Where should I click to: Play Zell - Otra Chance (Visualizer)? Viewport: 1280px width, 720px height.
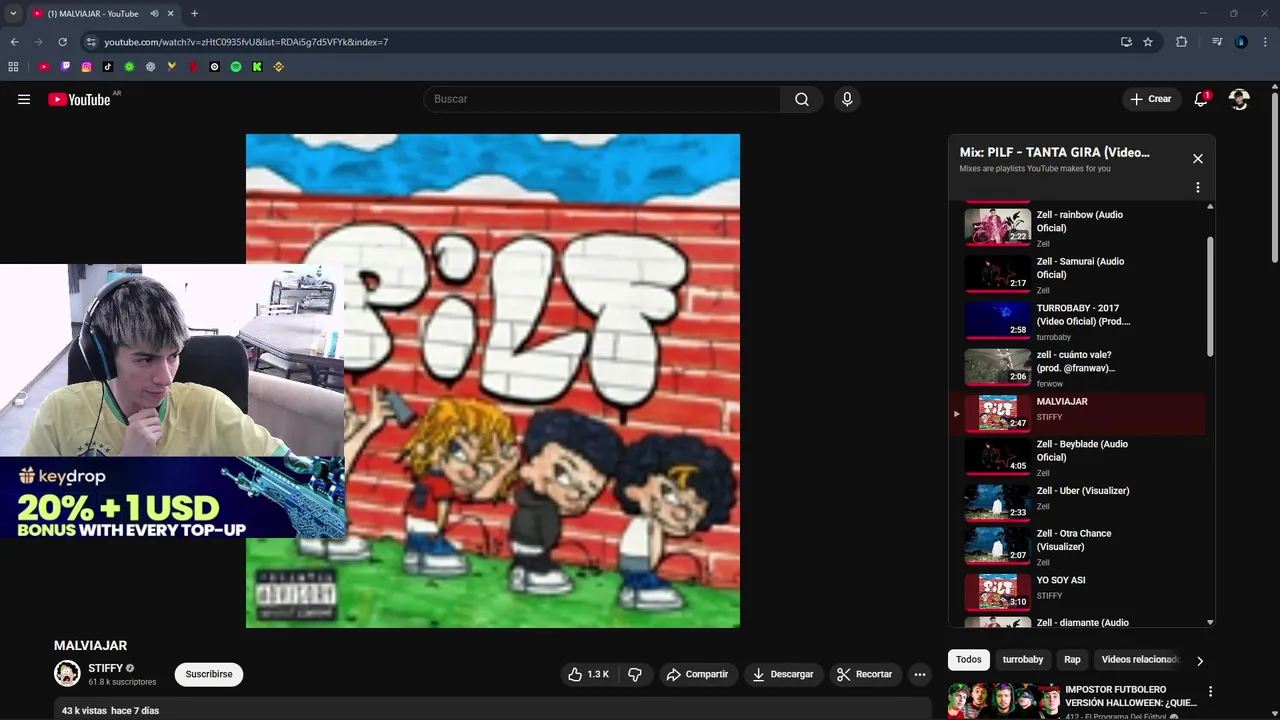(1078, 545)
